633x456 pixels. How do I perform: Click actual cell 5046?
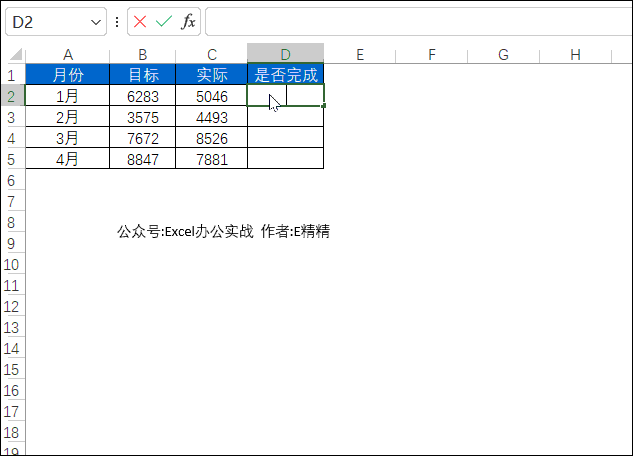(x=212, y=96)
